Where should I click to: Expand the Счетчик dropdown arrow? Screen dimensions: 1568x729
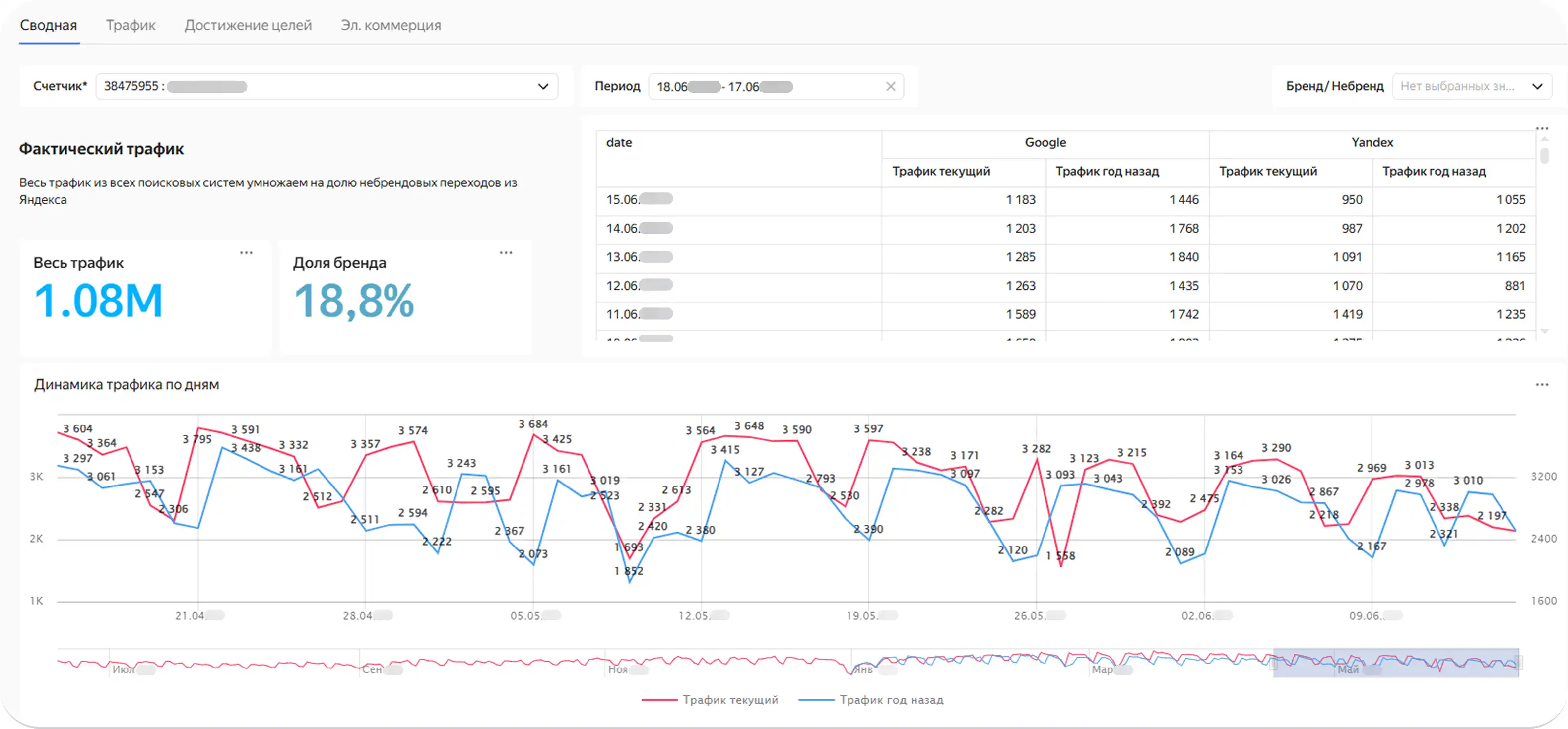(x=543, y=86)
